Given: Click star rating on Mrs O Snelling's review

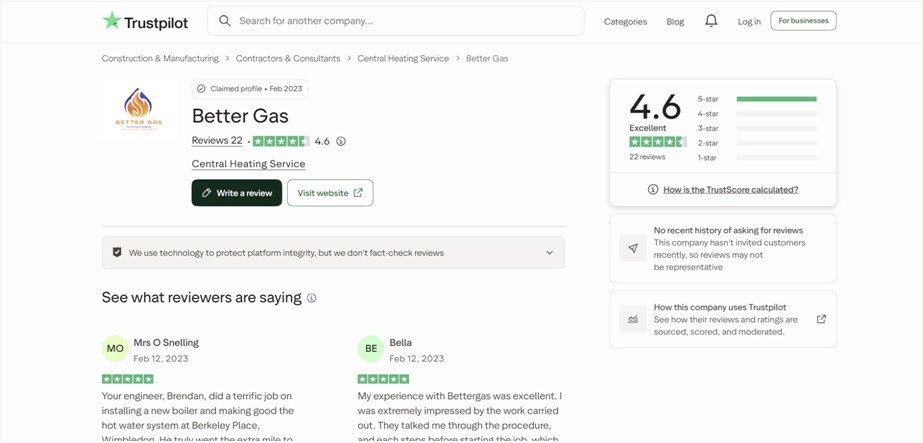Looking at the screenshot, I should tap(128, 379).
